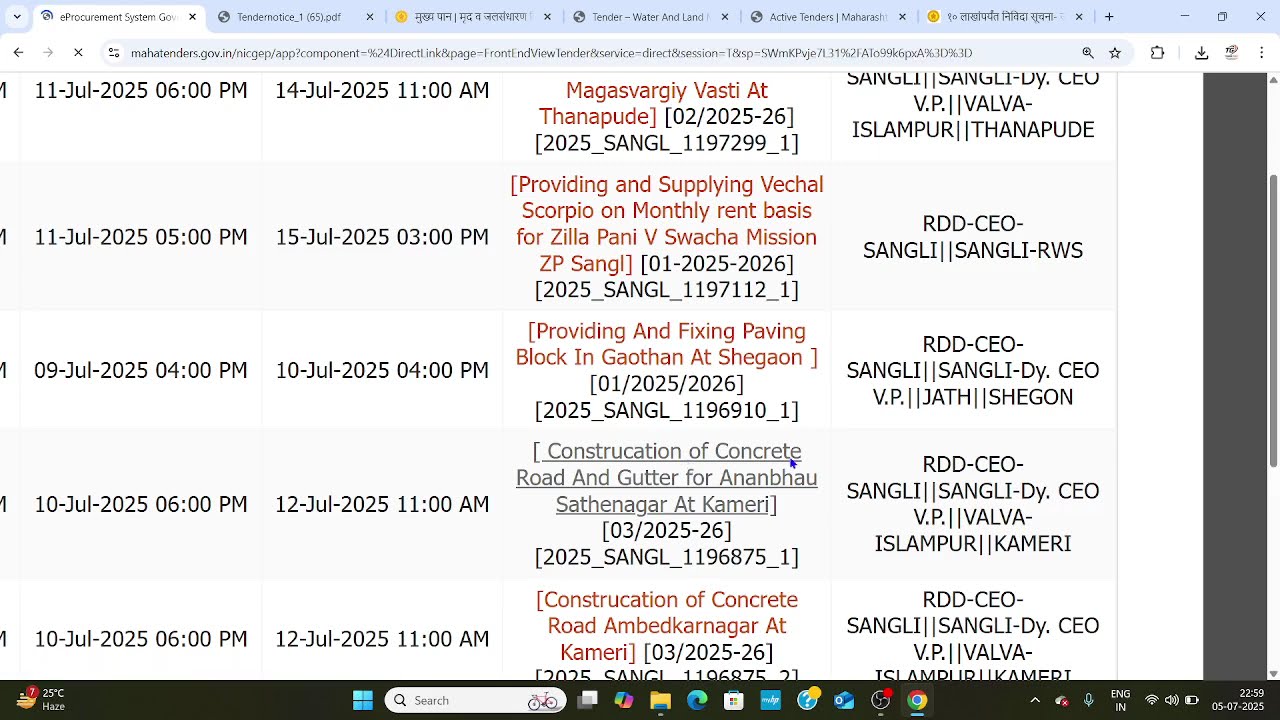Open the Paving Block At Shegaon tender
The width and height of the screenshot is (1280, 720).
point(666,344)
